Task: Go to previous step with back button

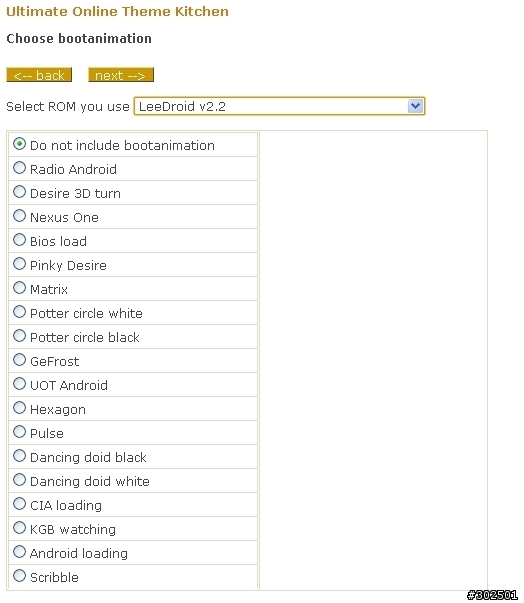Action: click(39, 75)
